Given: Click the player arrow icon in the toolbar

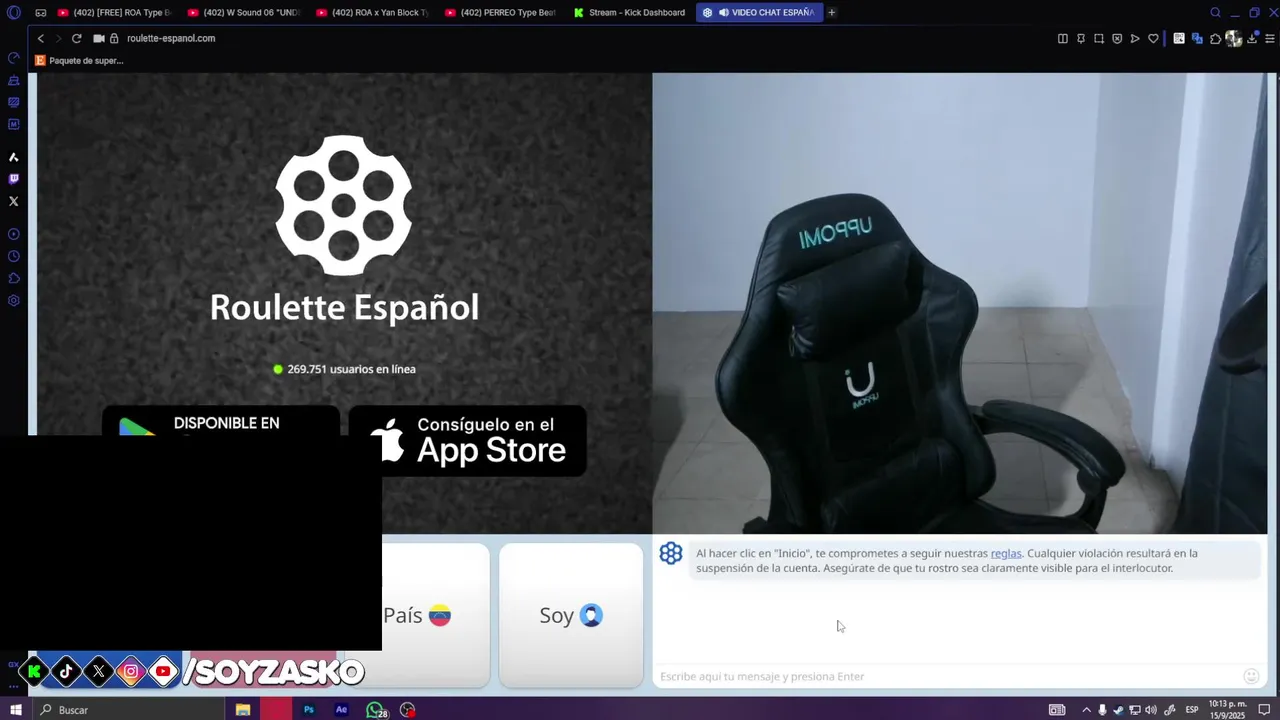Looking at the screenshot, I should coord(1135,38).
